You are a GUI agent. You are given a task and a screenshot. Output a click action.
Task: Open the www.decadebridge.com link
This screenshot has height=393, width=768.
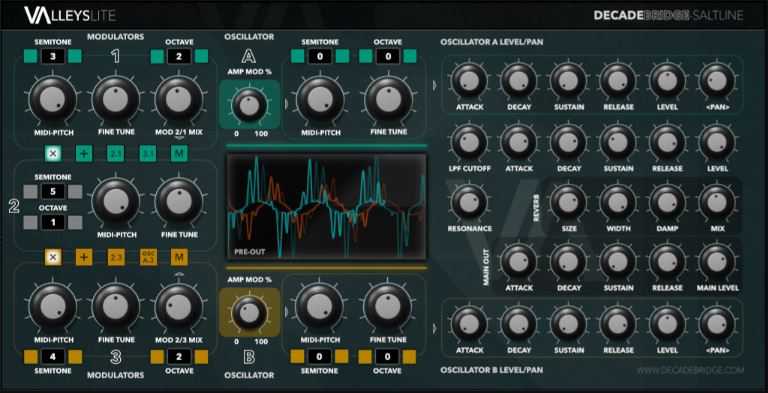pos(690,370)
